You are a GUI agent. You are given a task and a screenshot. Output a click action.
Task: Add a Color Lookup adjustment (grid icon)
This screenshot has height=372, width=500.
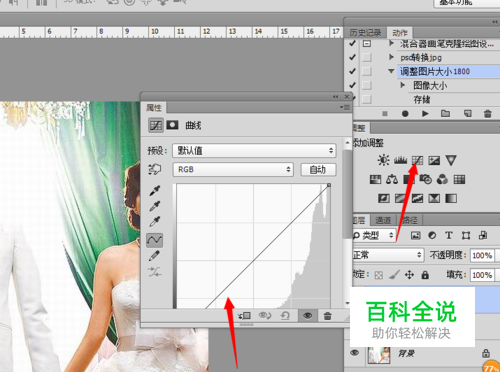tap(459, 180)
